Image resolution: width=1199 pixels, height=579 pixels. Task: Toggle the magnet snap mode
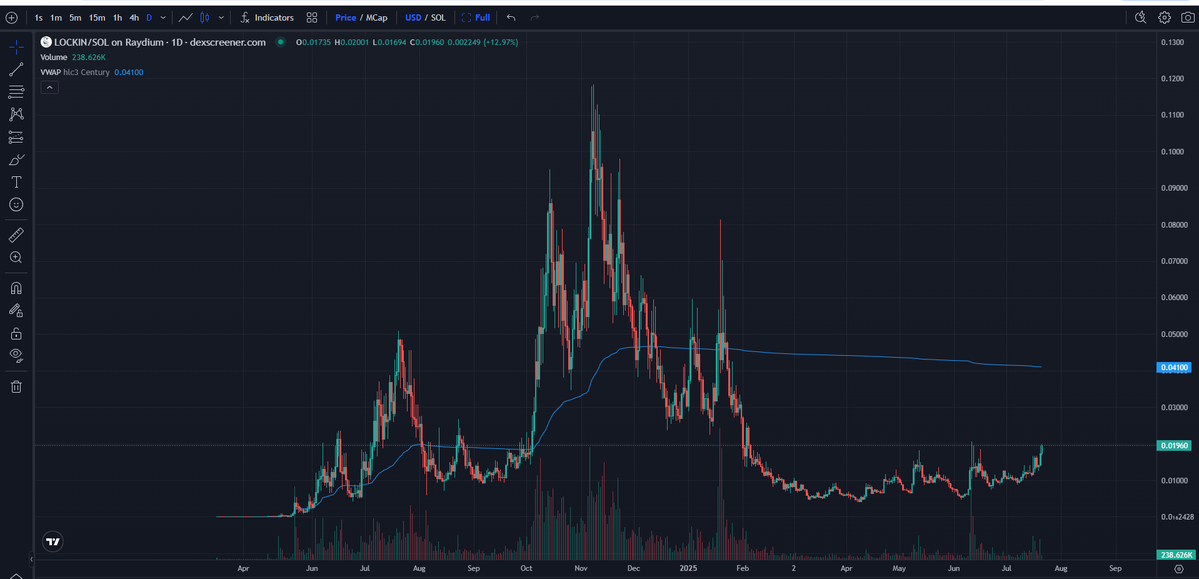click(15, 288)
